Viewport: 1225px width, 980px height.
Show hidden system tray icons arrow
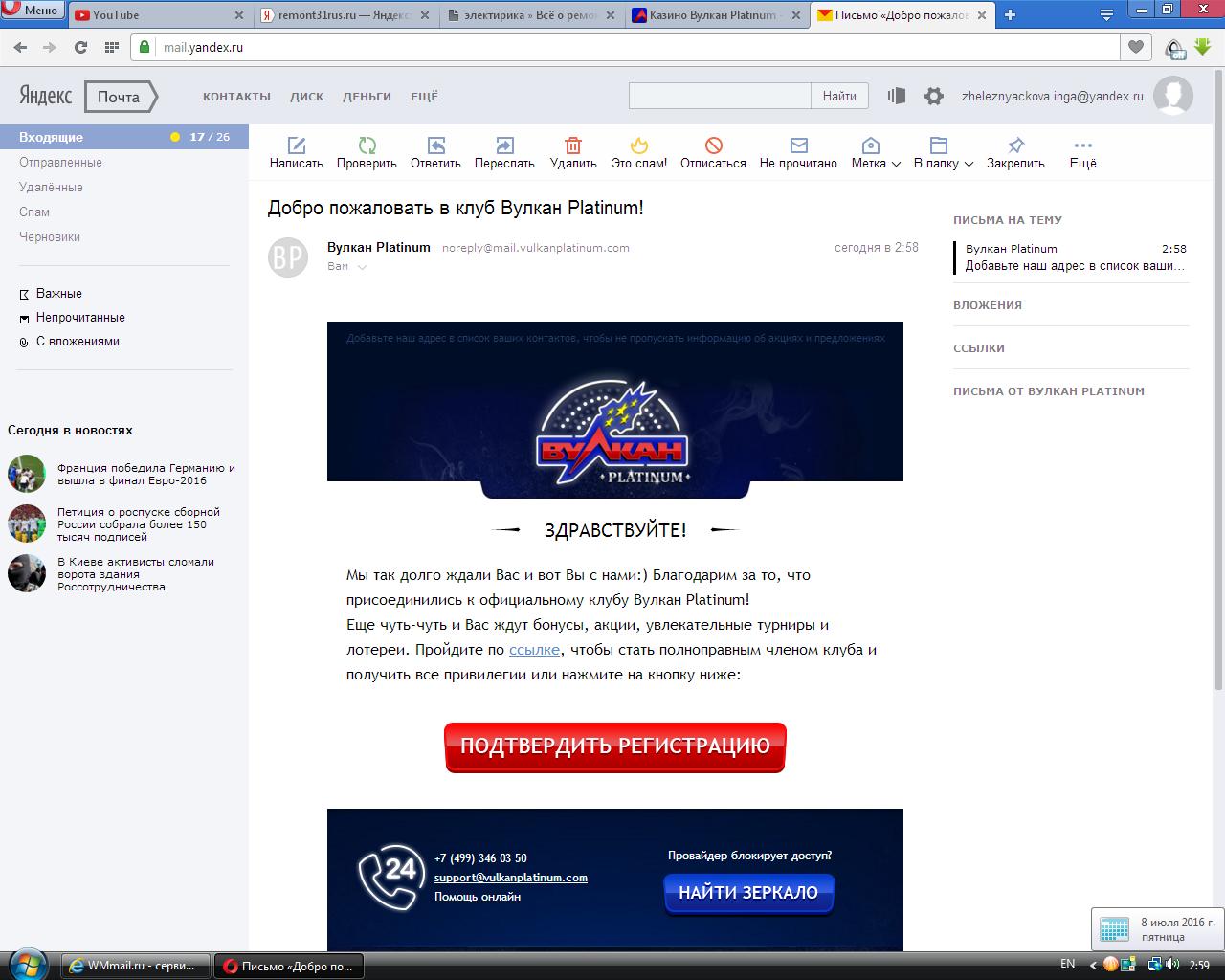(1093, 965)
